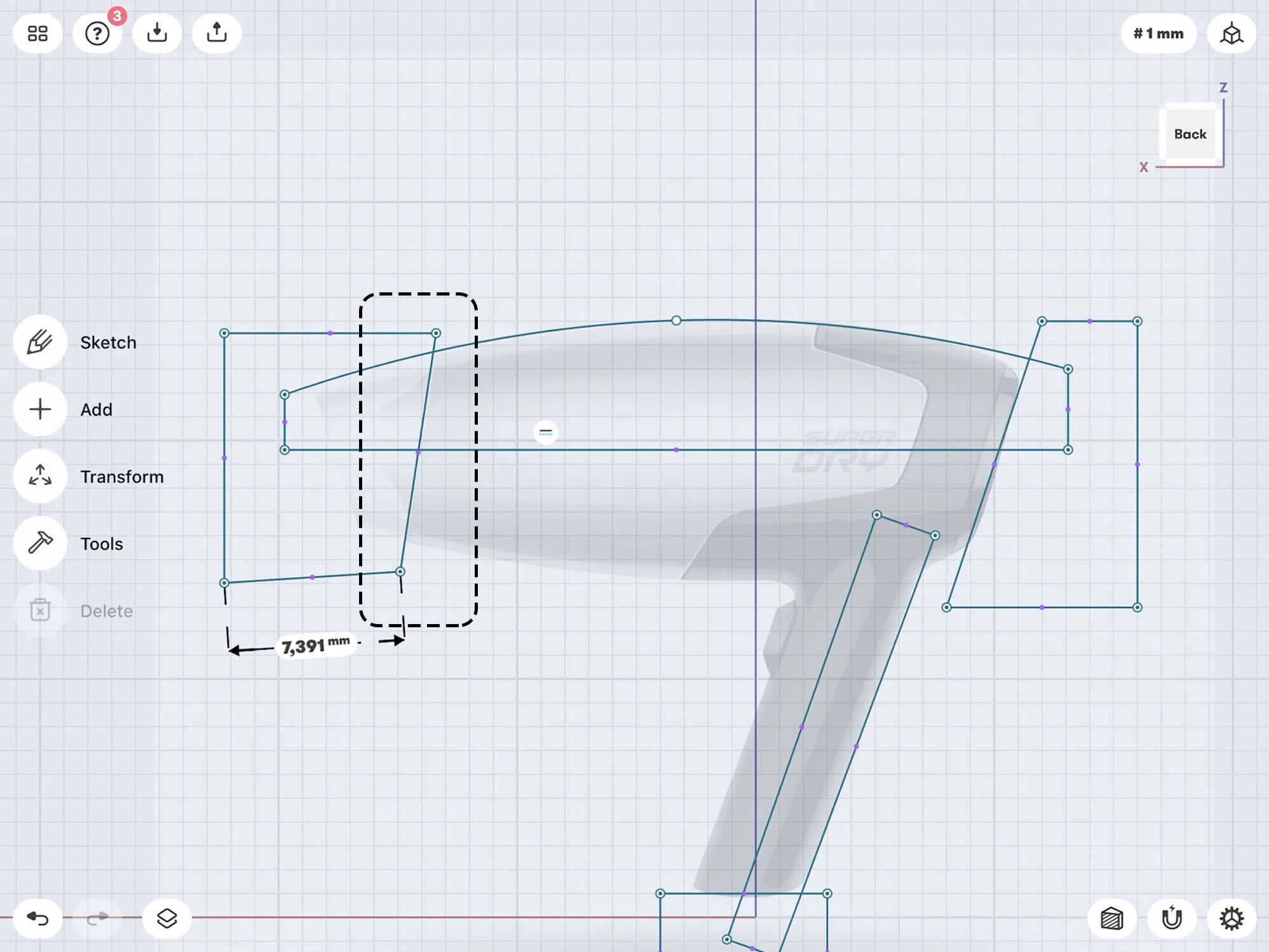
Task: Click the 7,391 mm dimension label
Action: 316,646
